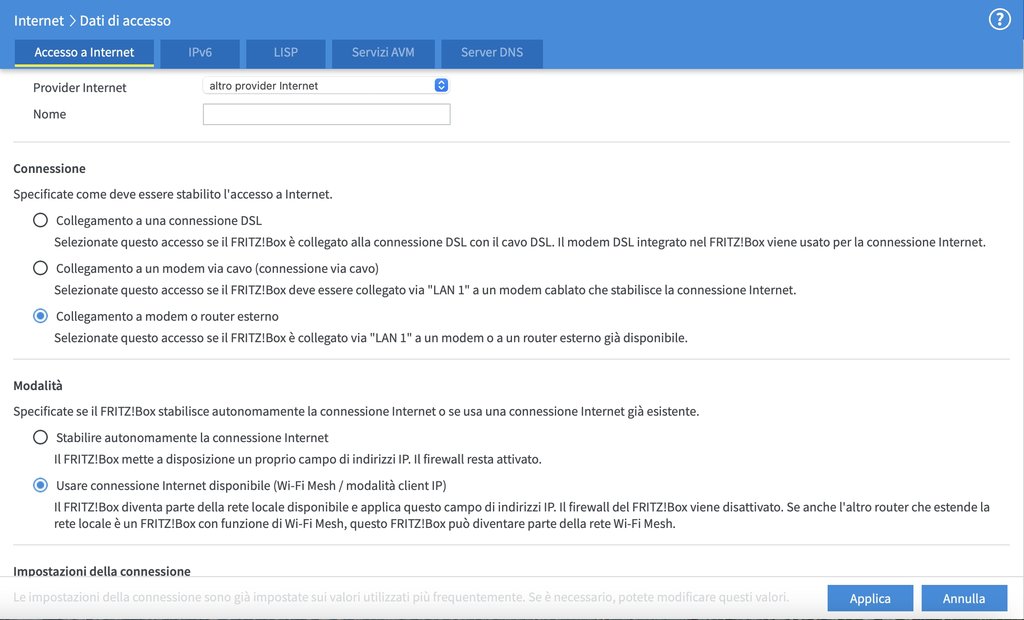Screen dimensions: 1024x620
Task: Click text 'Specificate come deve essere stabilito l'accesso a Internet.'
Action: click(x=173, y=194)
